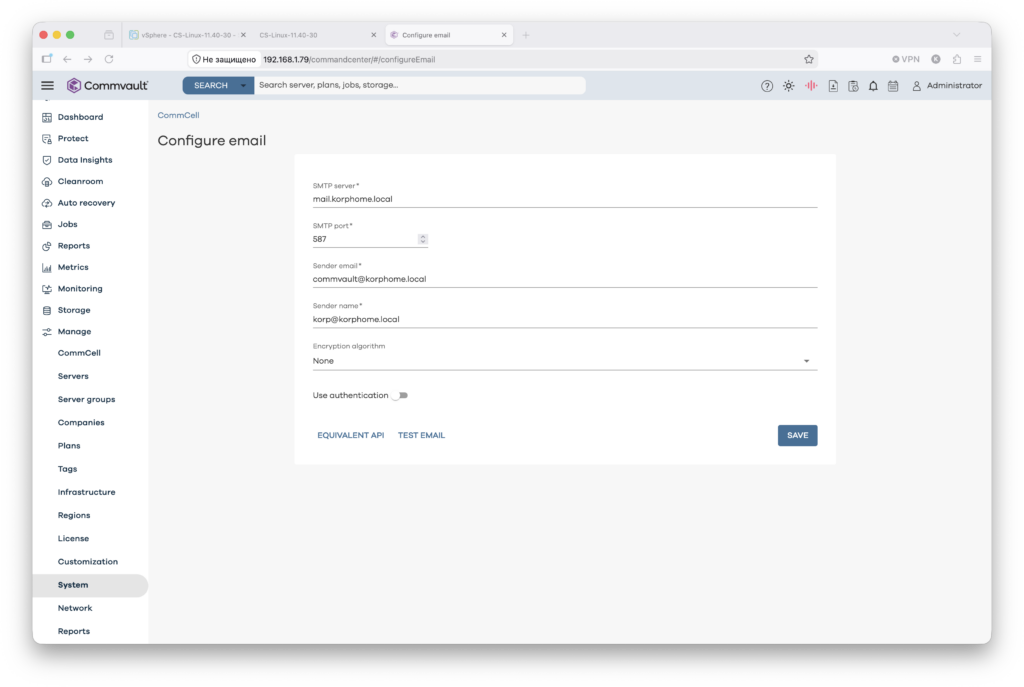1024x687 pixels.
Task: Adjust the SMTP port stepper arrows
Action: (423, 239)
